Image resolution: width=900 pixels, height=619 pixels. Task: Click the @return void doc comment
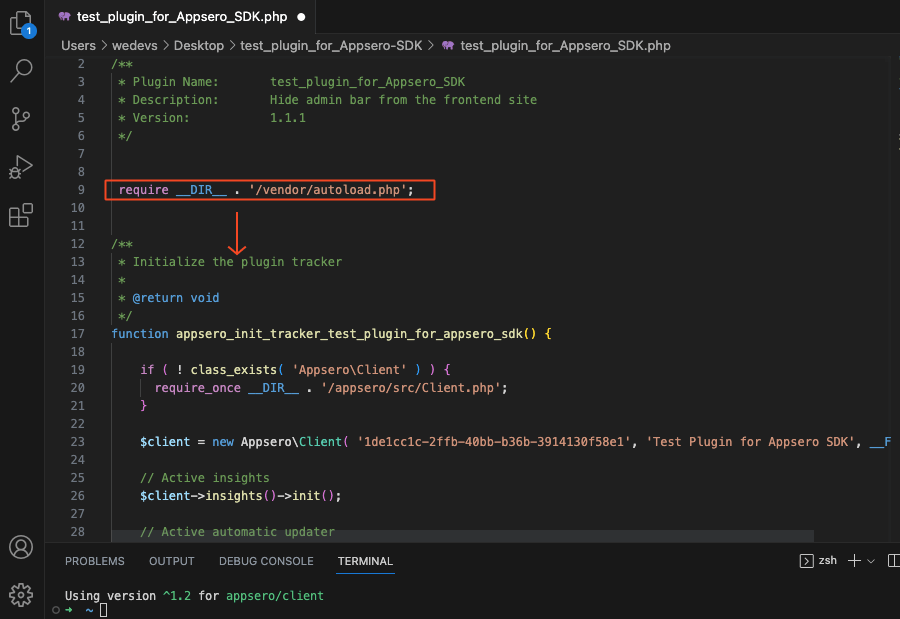point(176,297)
